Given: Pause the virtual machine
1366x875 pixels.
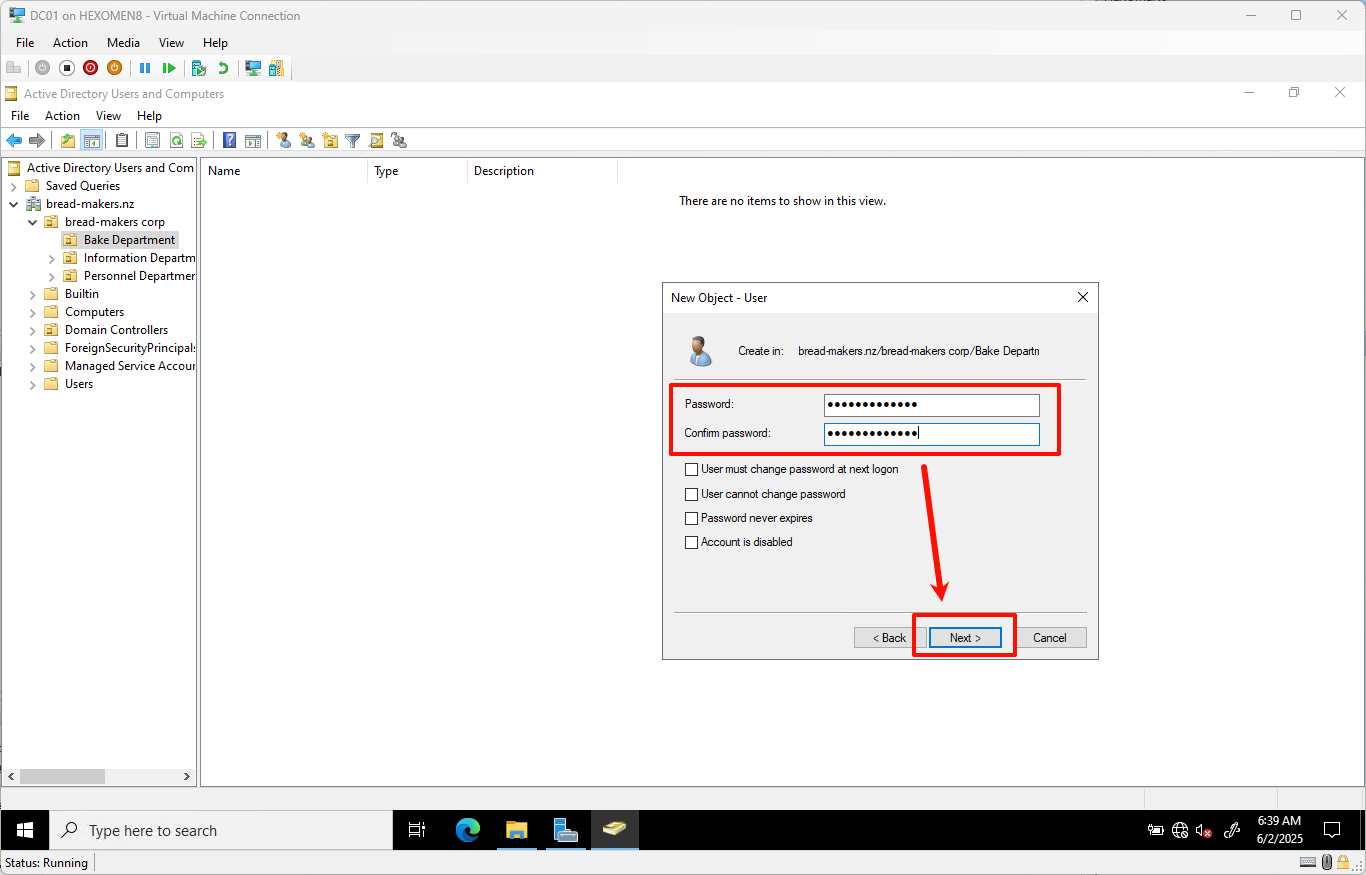Looking at the screenshot, I should 145,68.
